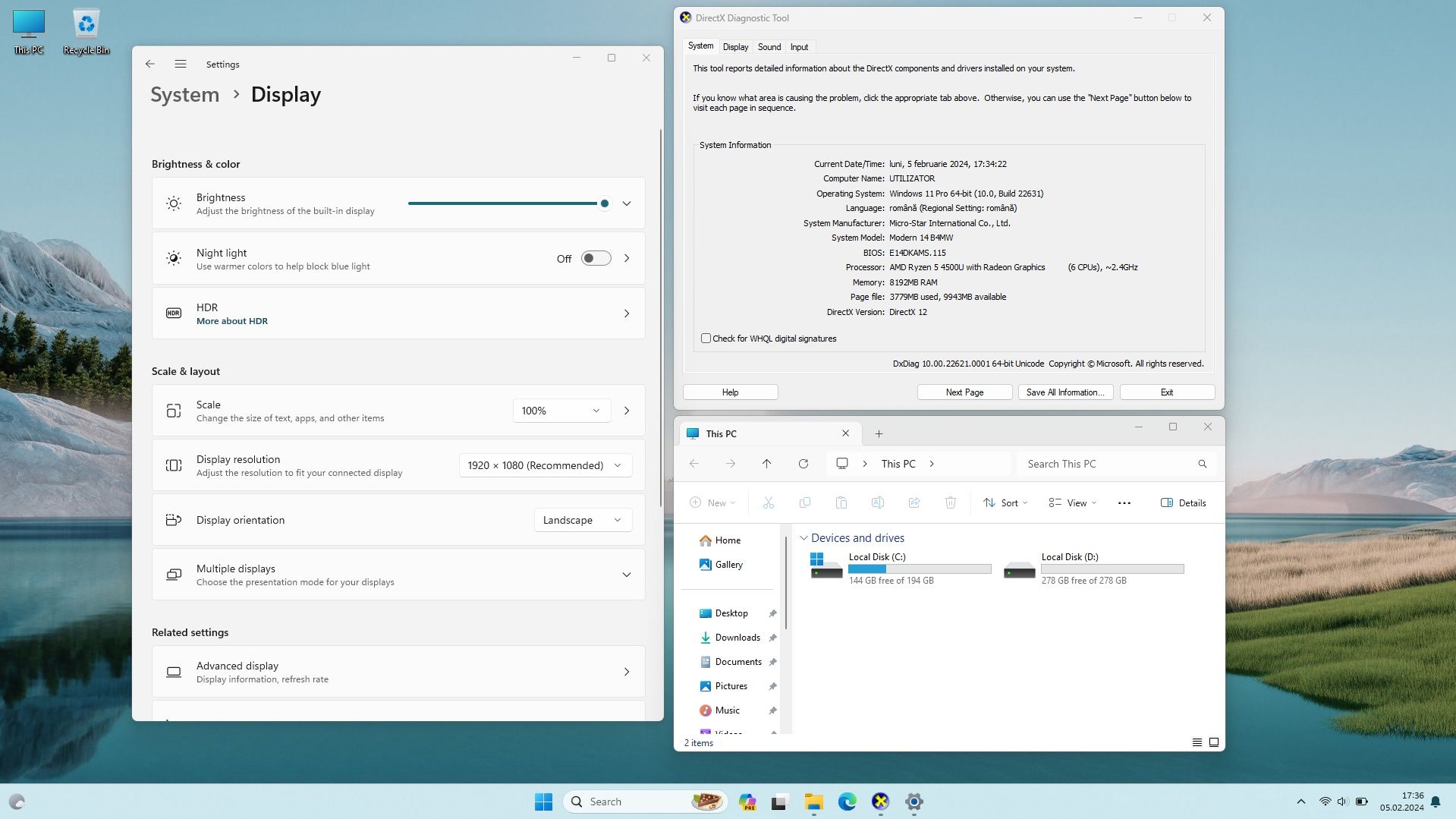This screenshot has width=1456, height=819.
Task: Open See more options ellipsis in File Explorer
Action: tap(1124, 502)
